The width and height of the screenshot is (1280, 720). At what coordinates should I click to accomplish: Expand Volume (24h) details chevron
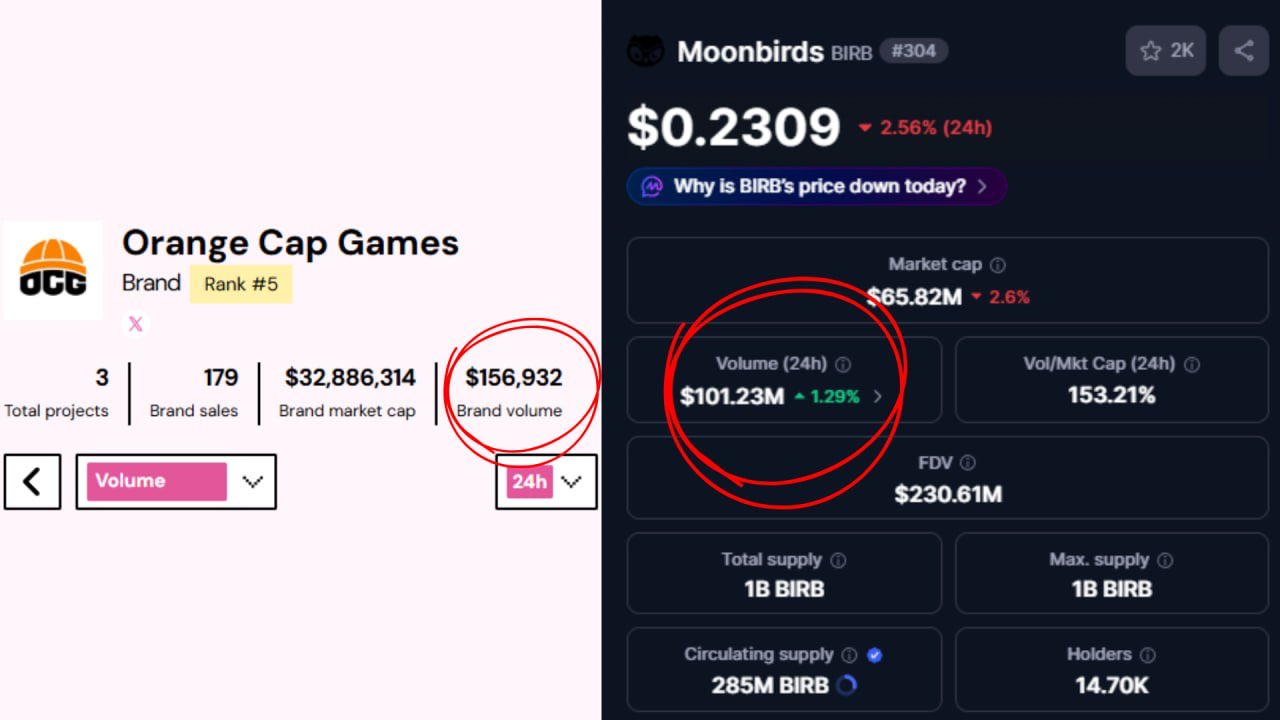878,396
